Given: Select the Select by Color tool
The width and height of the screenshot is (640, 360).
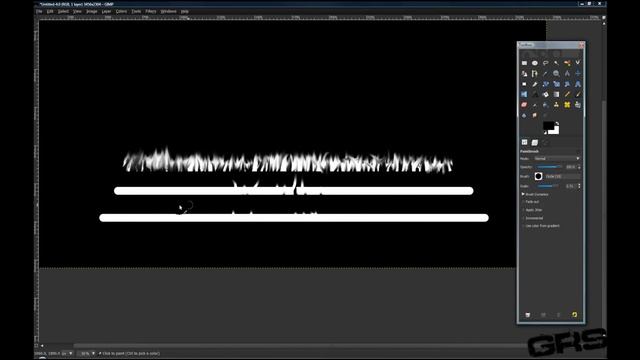Looking at the screenshot, I should point(567,63).
